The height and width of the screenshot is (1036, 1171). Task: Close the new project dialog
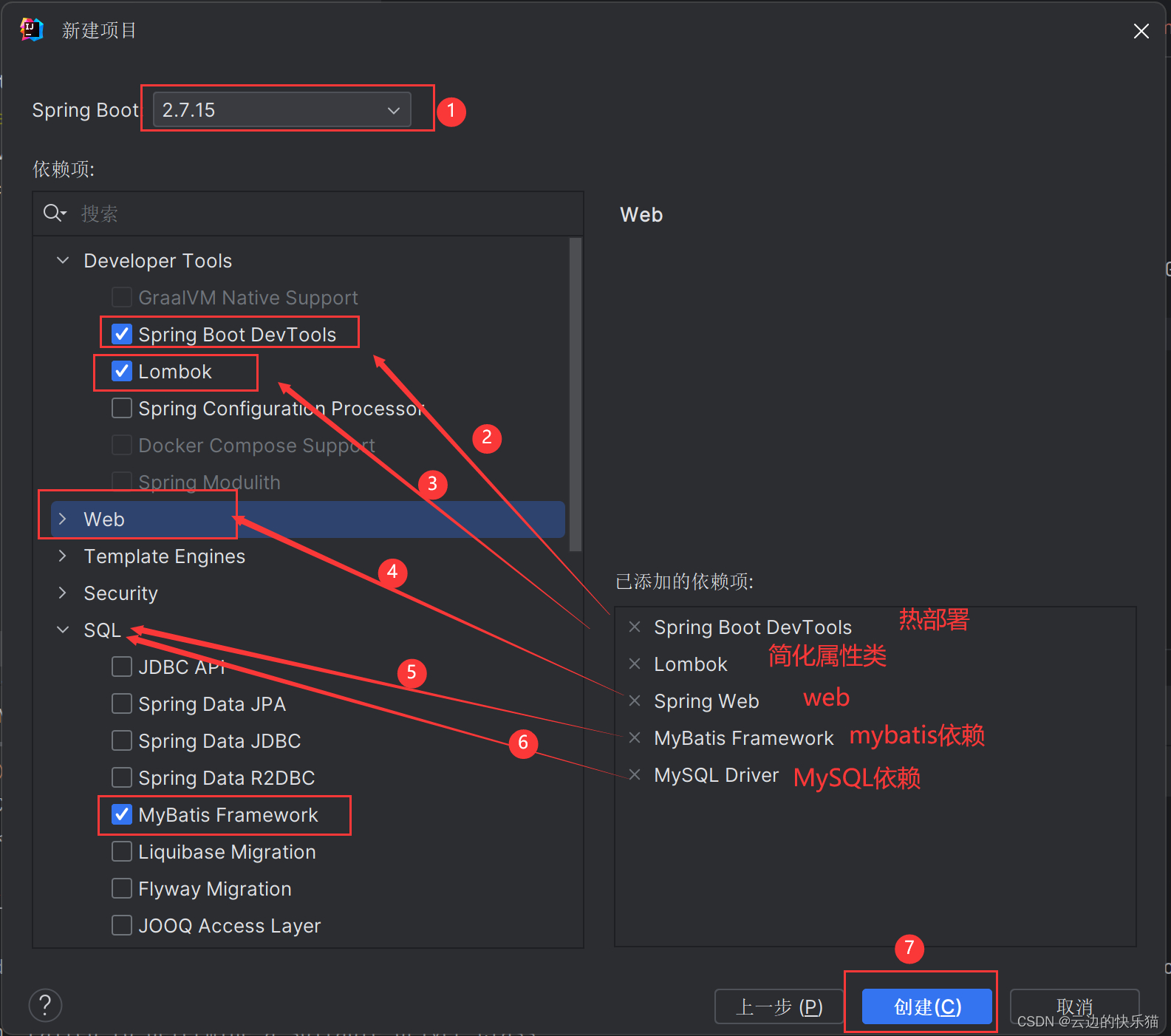tap(1141, 31)
